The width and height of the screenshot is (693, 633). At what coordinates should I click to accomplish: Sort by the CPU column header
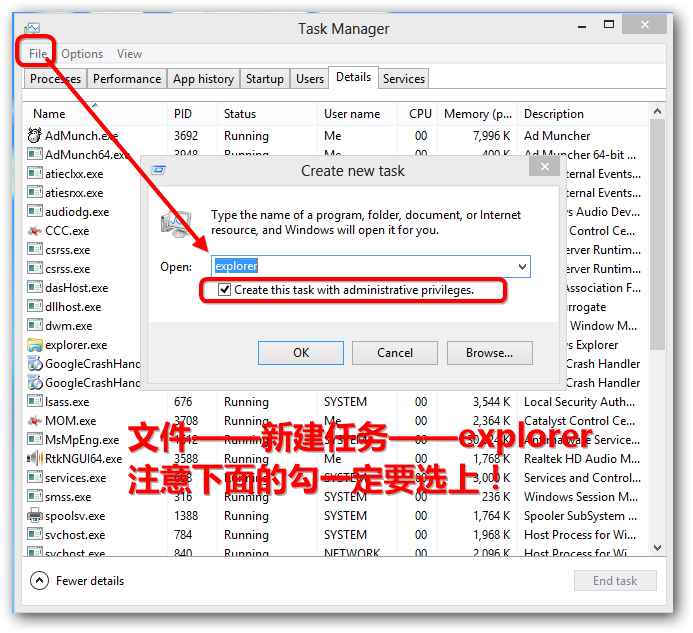point(417,114)
